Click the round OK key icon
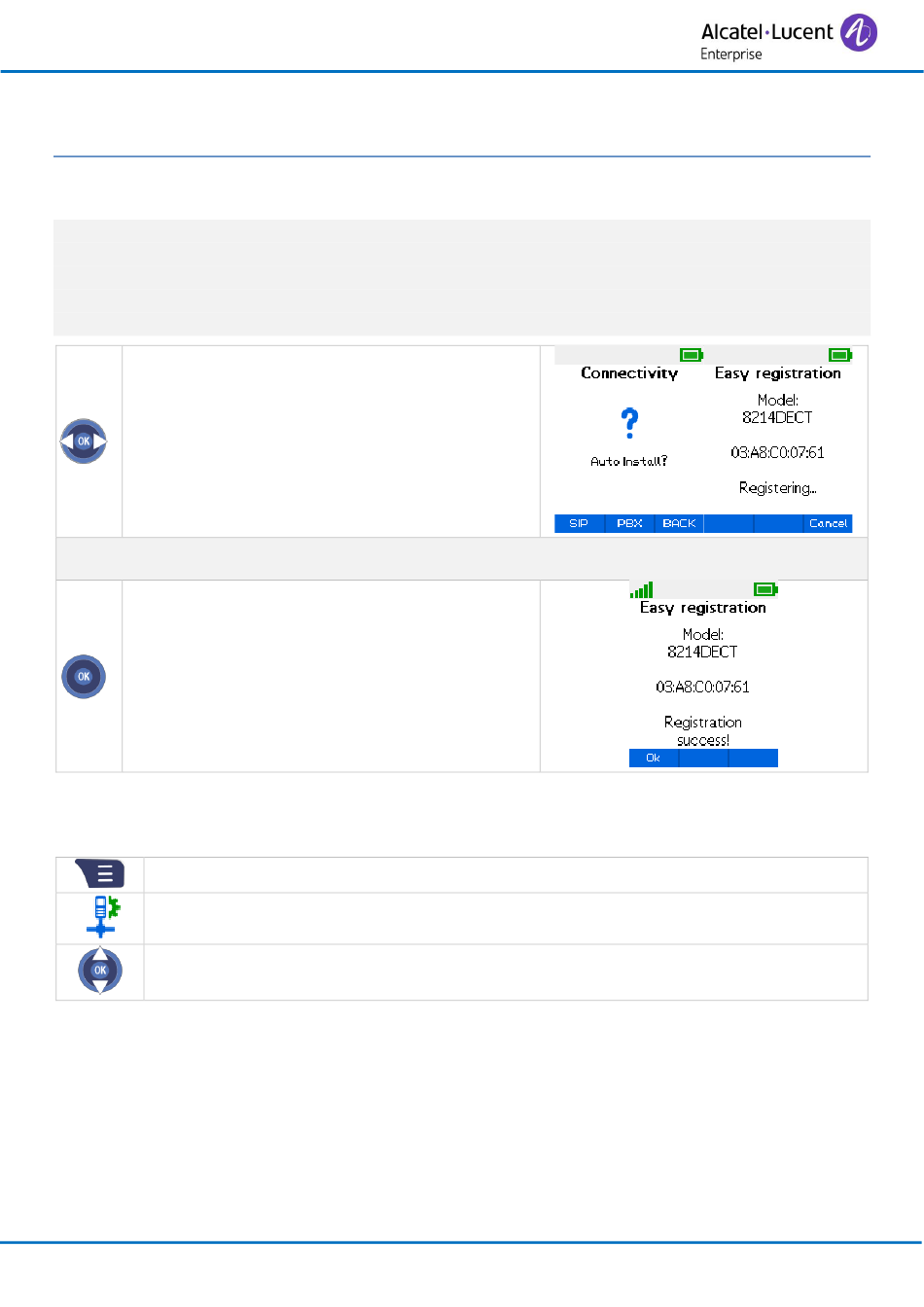The image size is (924, 1307). pos(84,677)
